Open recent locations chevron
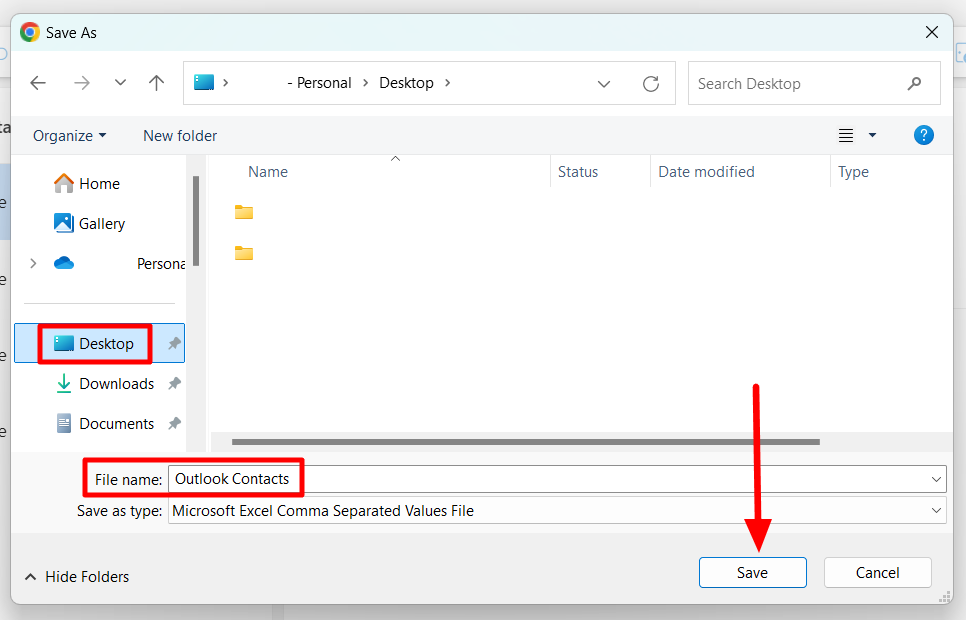The image size is (966, 620). [120, 83]
